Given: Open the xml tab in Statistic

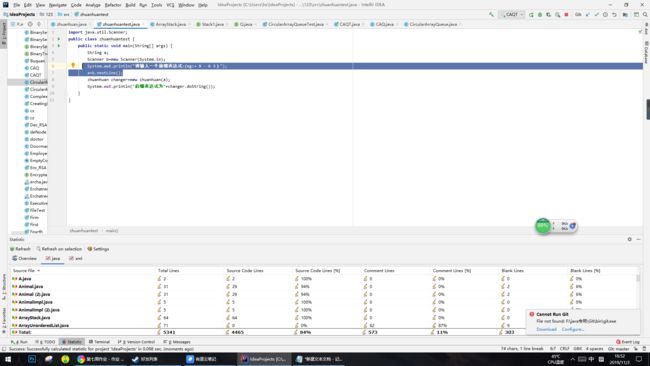Looking at the screenshot, I should click(76, 259).
